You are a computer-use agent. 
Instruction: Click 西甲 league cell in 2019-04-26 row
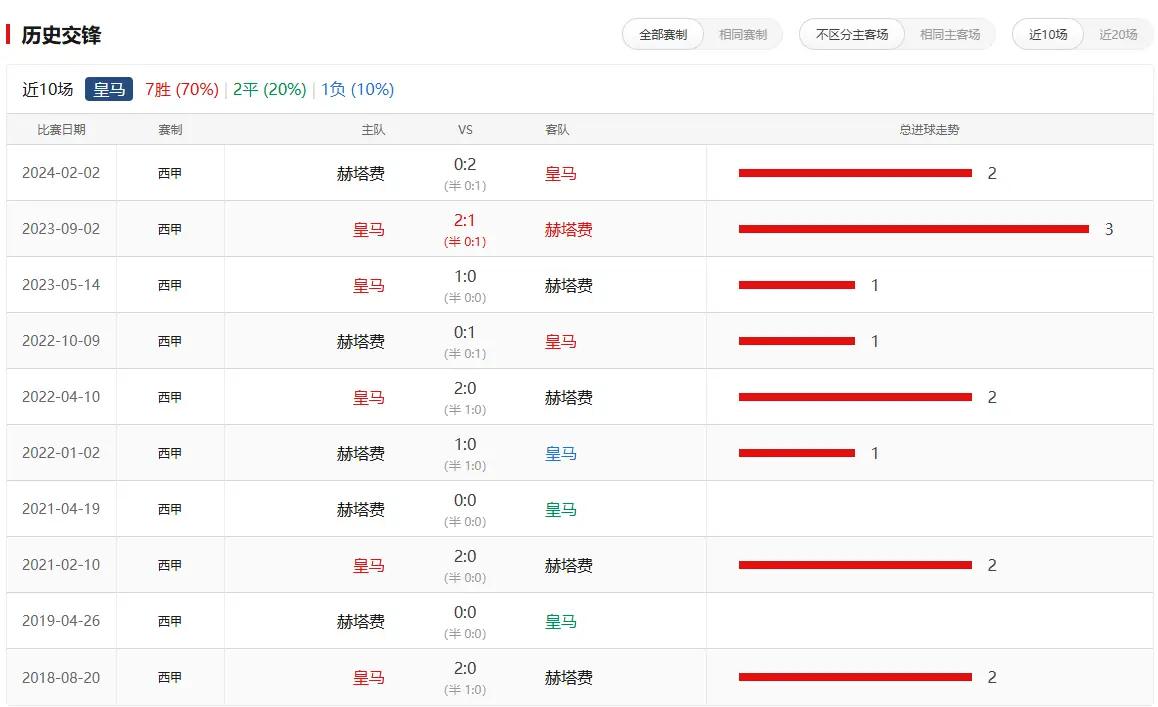point(170,622)
